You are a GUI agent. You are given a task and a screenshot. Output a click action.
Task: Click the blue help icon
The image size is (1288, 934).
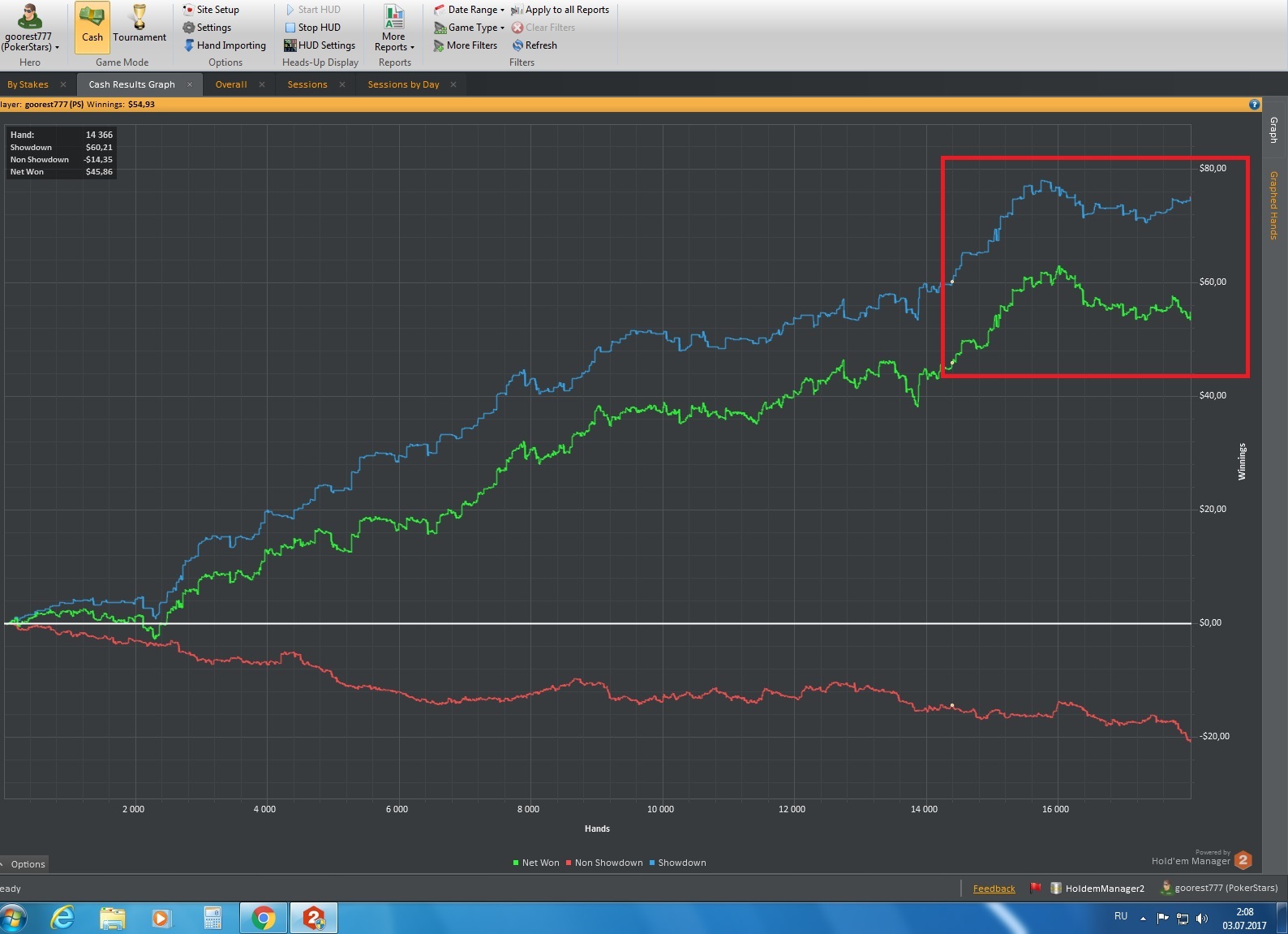click(1255, 105)
